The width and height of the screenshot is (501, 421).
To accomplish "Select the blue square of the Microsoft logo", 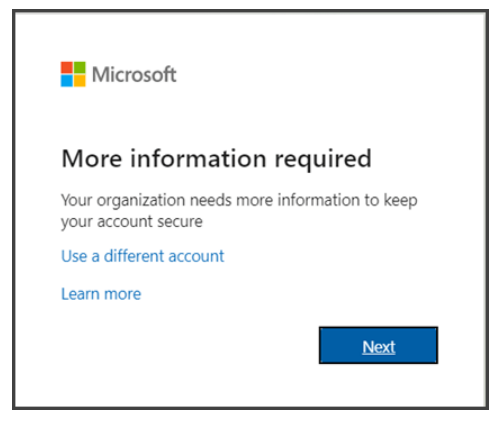I will pos(67,81).
